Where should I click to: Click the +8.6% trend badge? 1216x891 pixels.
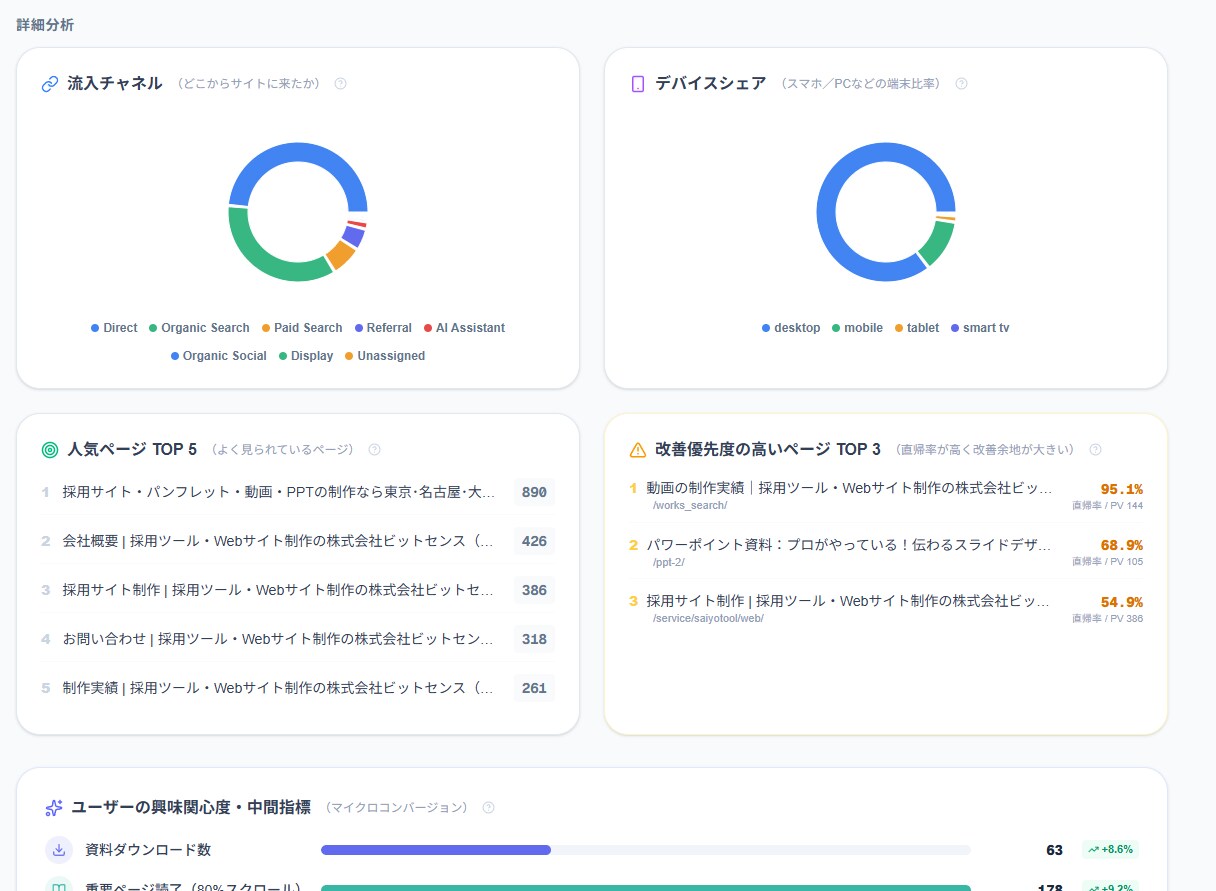click(1110, 850)
